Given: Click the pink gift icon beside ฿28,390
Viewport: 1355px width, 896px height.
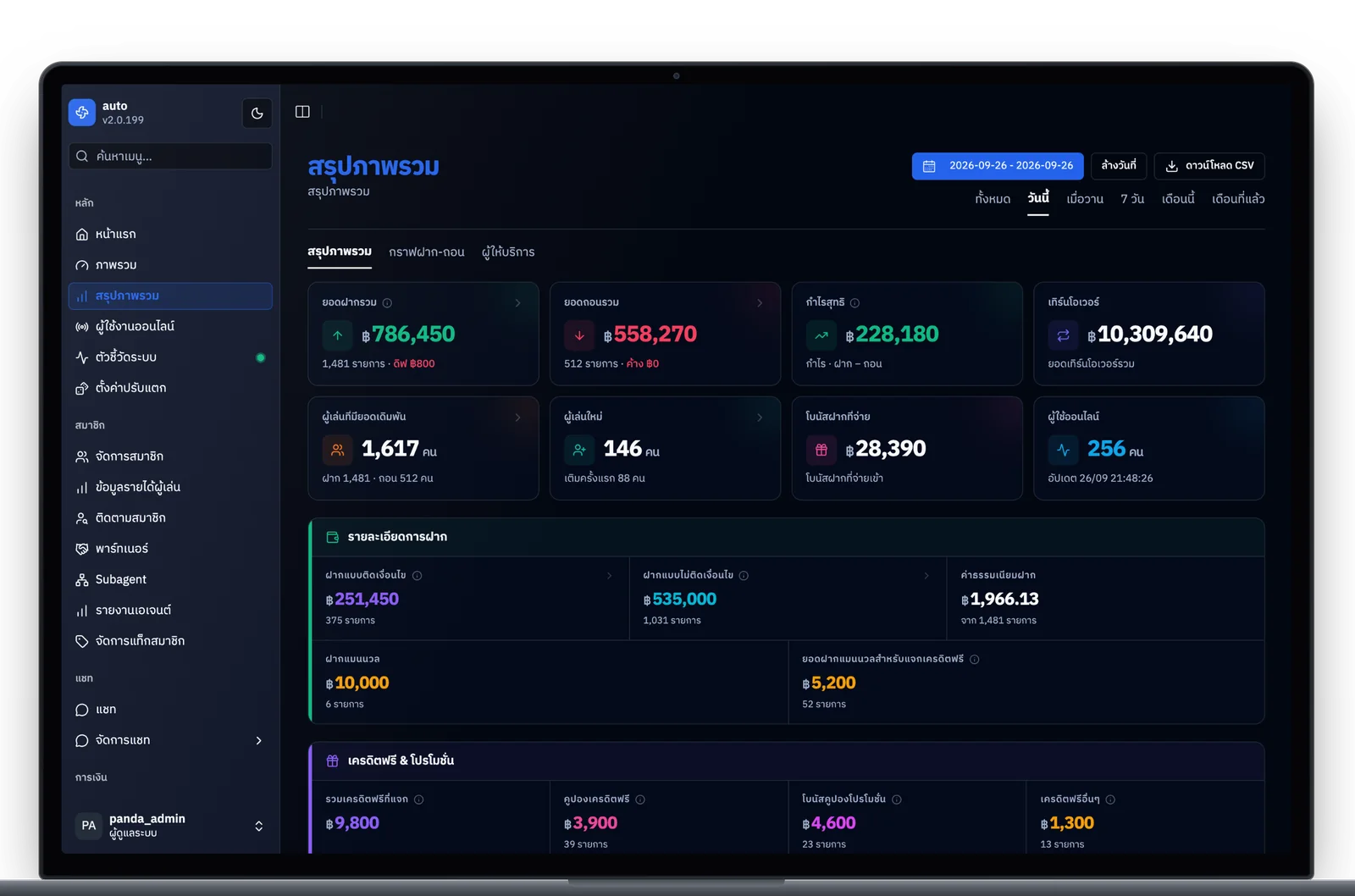Looking at the screenshot, I should (x=821, y=450).
